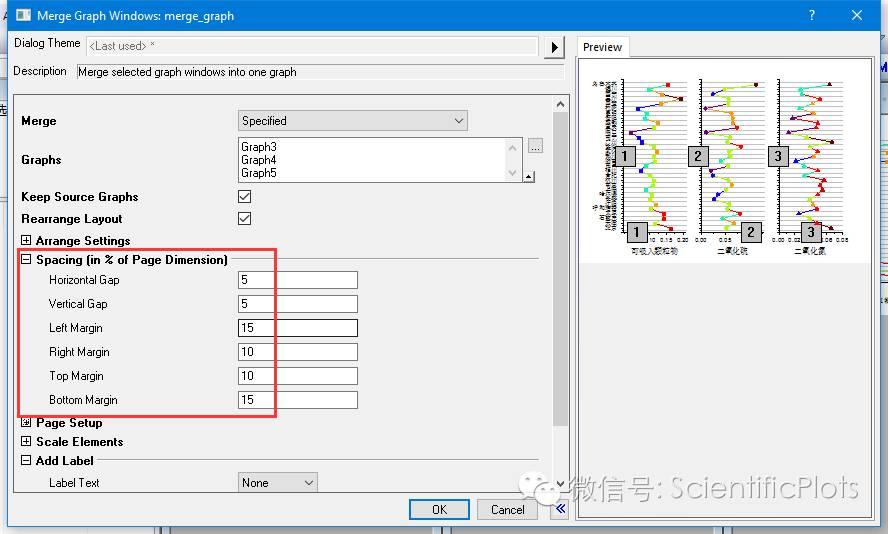Click the small arrow under Graphs browse button

528,177
